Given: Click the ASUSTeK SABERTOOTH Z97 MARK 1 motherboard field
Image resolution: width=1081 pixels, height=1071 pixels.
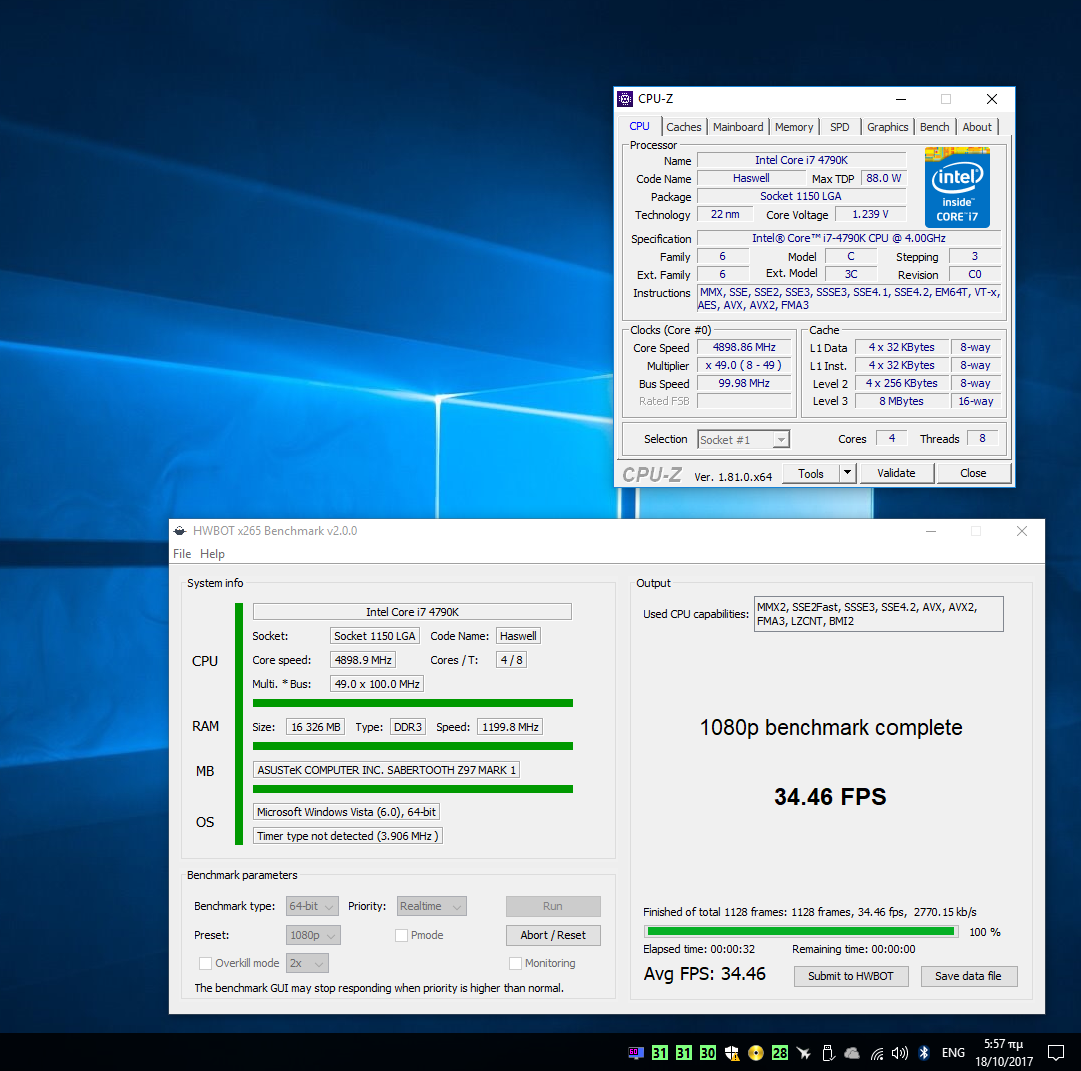Looking at the screenshot, I should tap(386, 770).
